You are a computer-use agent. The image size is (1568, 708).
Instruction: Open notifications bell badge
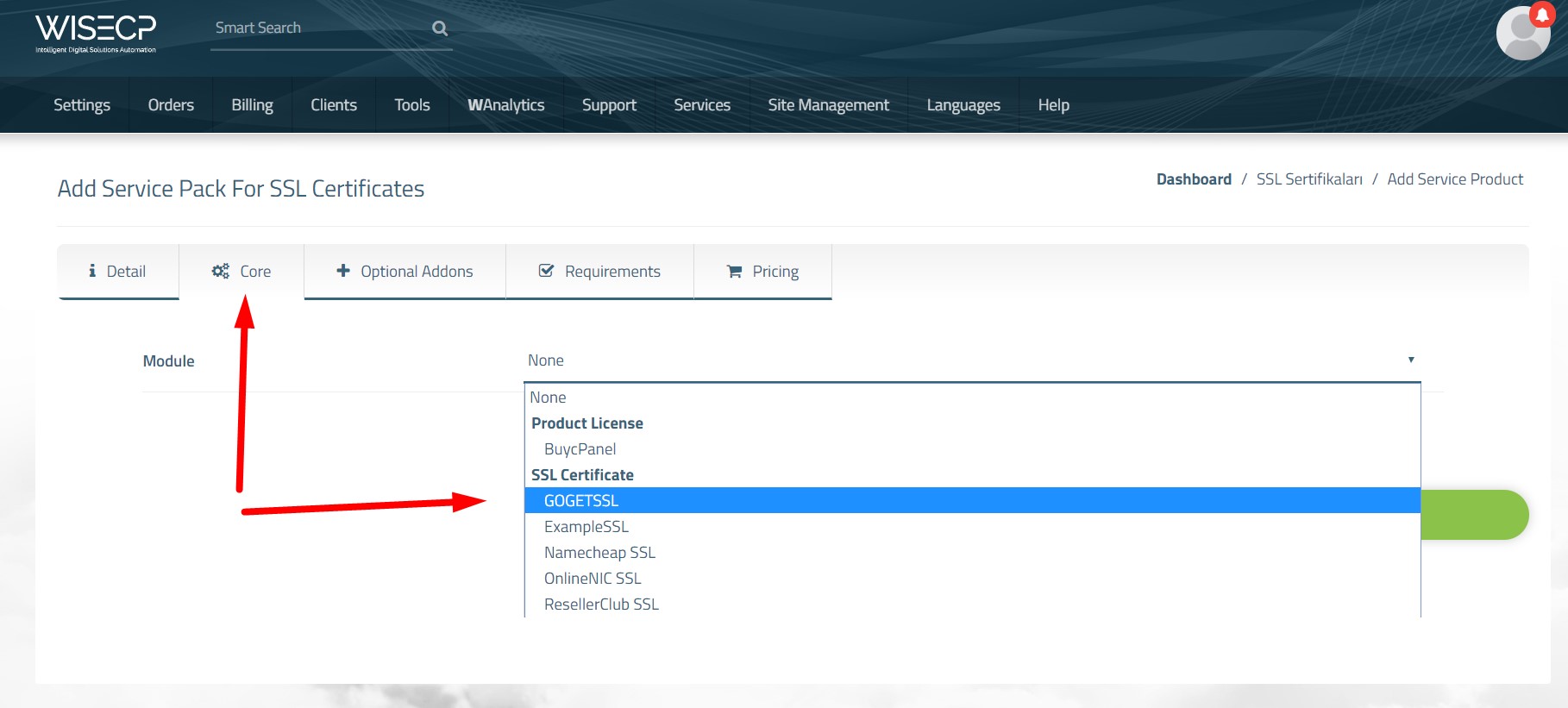[1542, 14]
